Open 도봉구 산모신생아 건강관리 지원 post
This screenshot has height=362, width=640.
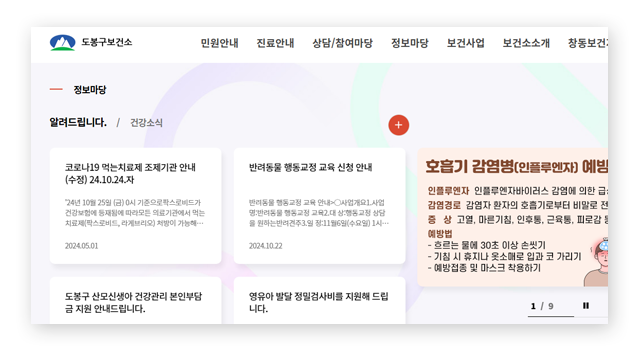133,302
